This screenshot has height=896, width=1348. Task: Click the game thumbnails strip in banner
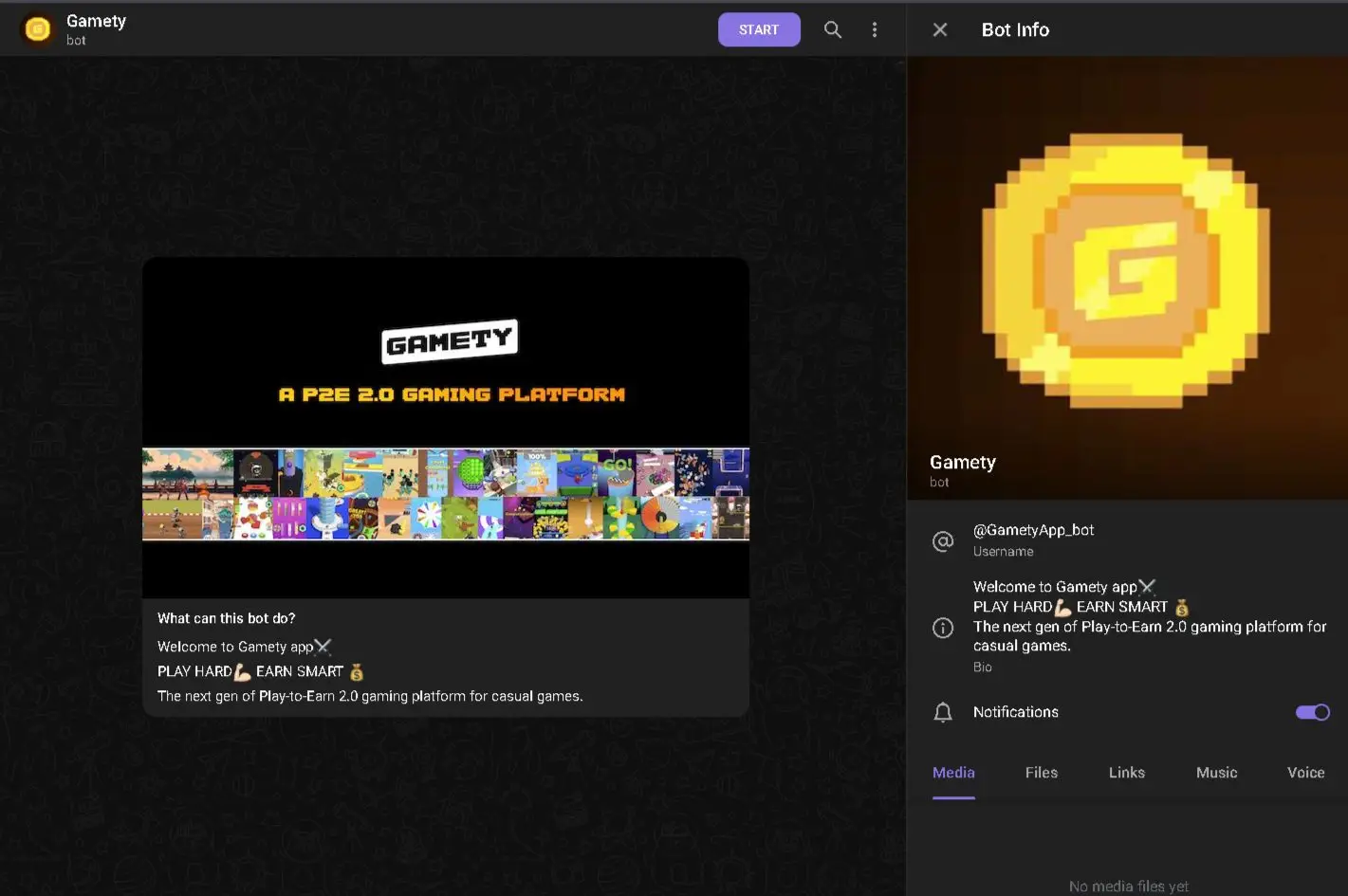pyautogui.click(x=446, y=494)
